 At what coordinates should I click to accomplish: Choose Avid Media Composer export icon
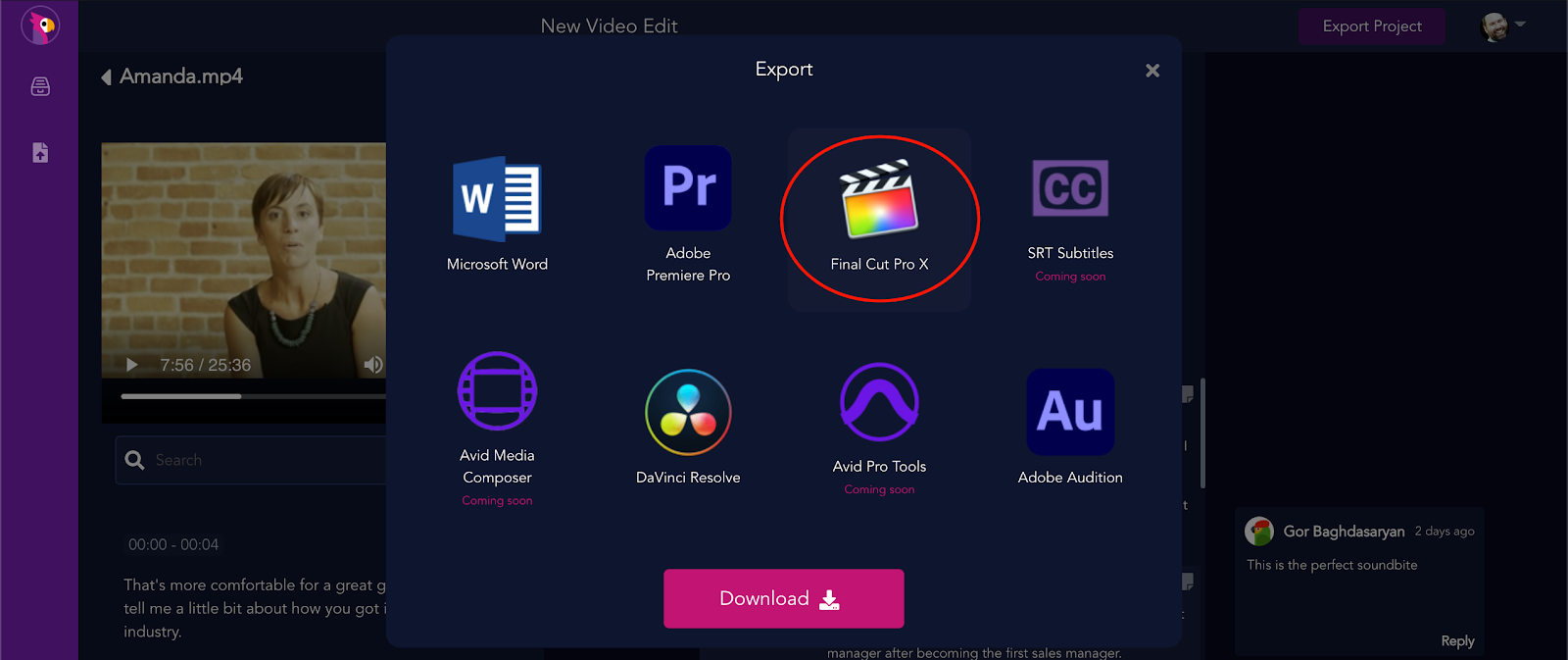click(x=497, y=390)
